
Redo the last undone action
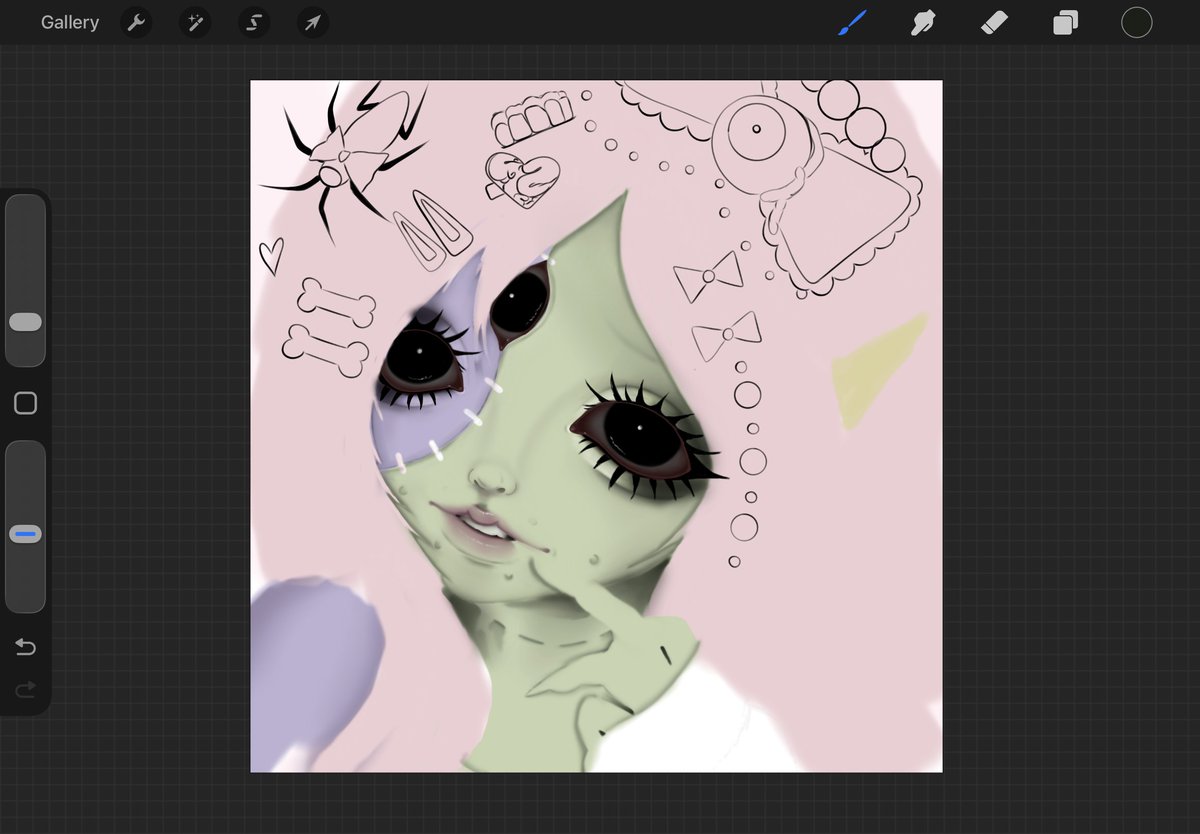tap(26, 688)
